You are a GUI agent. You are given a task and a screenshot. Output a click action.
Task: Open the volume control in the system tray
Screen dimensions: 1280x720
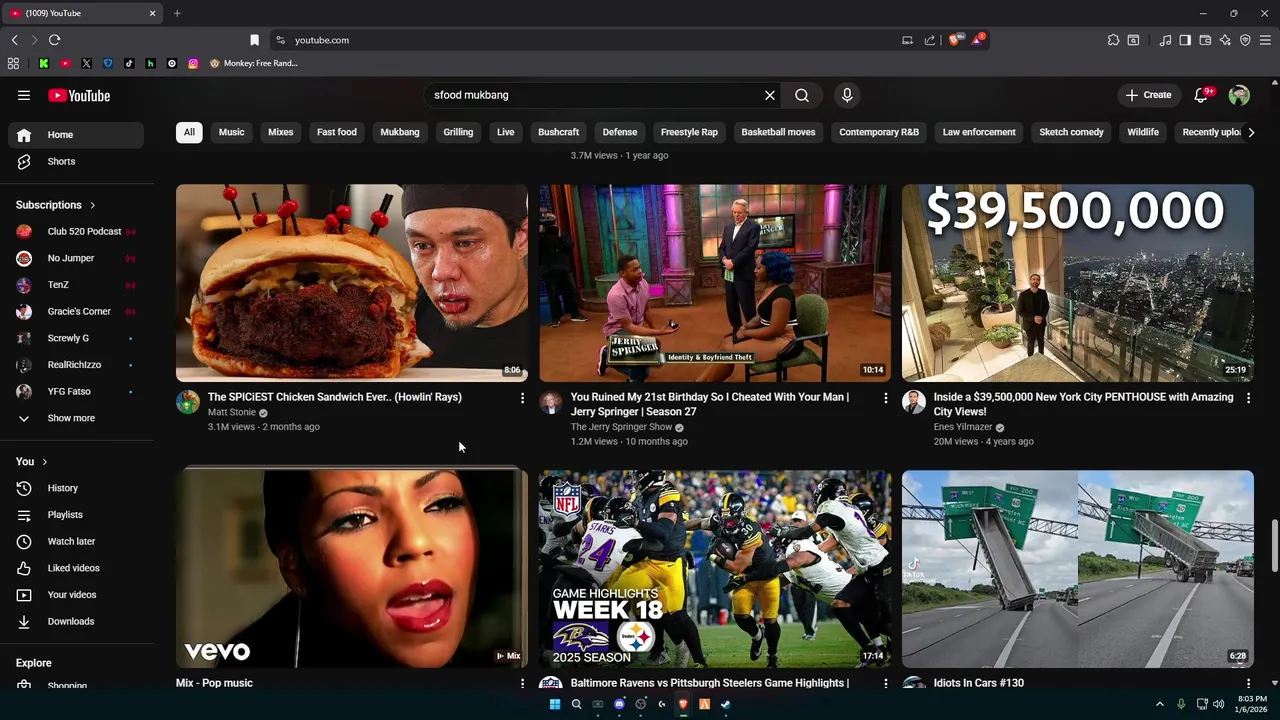coord(1218,704)
